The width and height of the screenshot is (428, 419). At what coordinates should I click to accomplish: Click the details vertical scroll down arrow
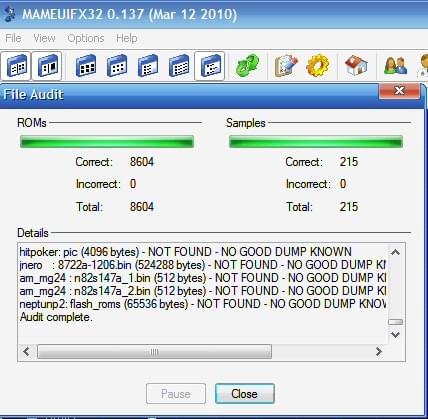[x=395, y=334]
